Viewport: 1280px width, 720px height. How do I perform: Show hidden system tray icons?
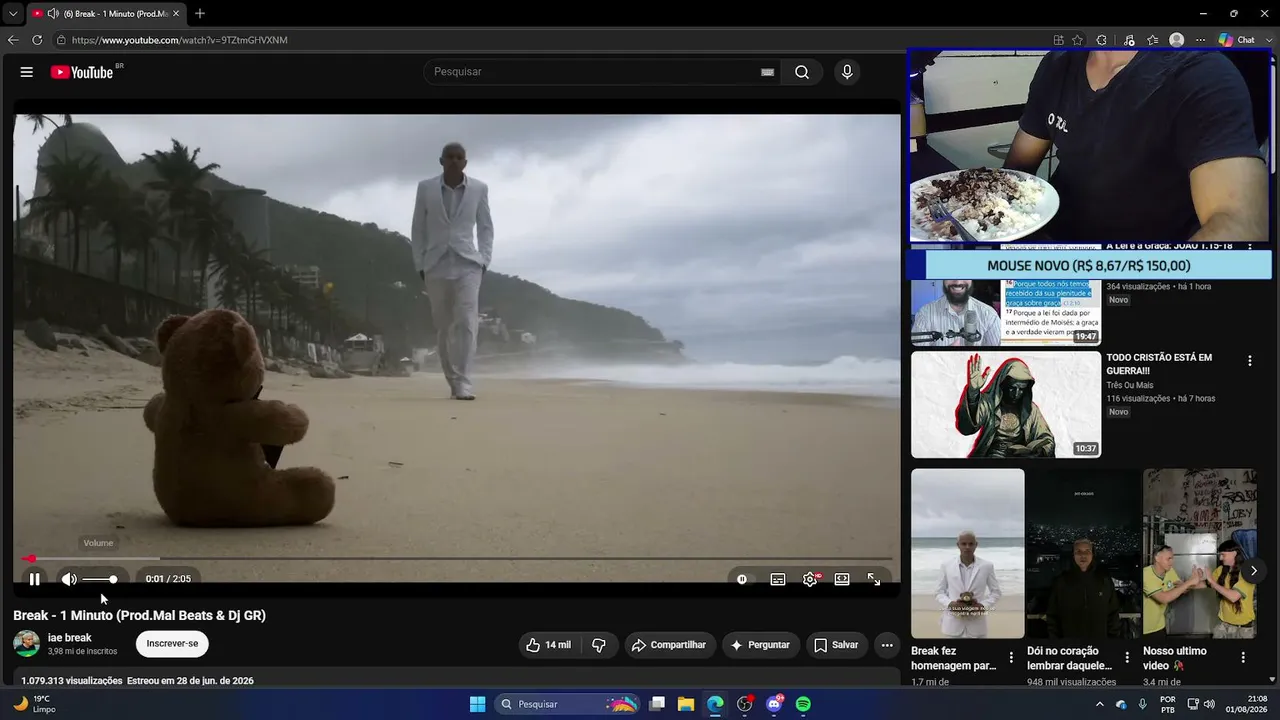pos(1100,704)
